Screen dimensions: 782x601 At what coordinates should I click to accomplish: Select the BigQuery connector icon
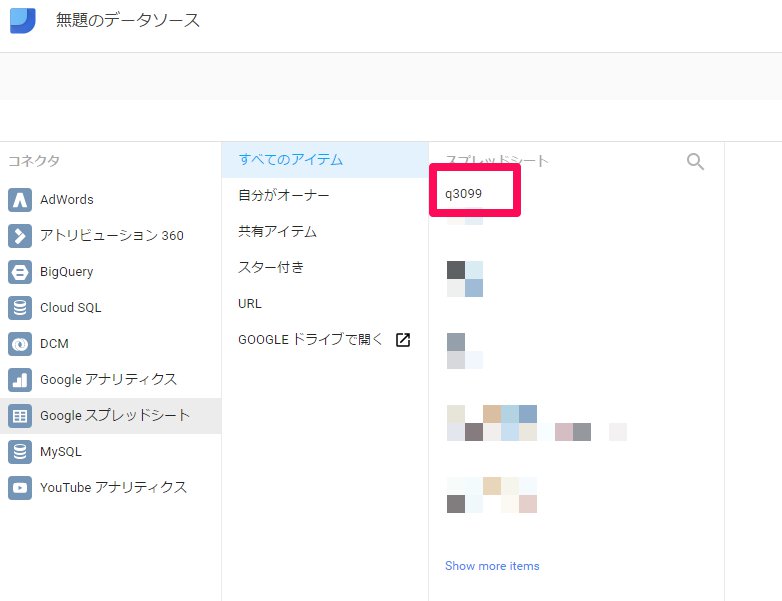click(x=20, y=271)
